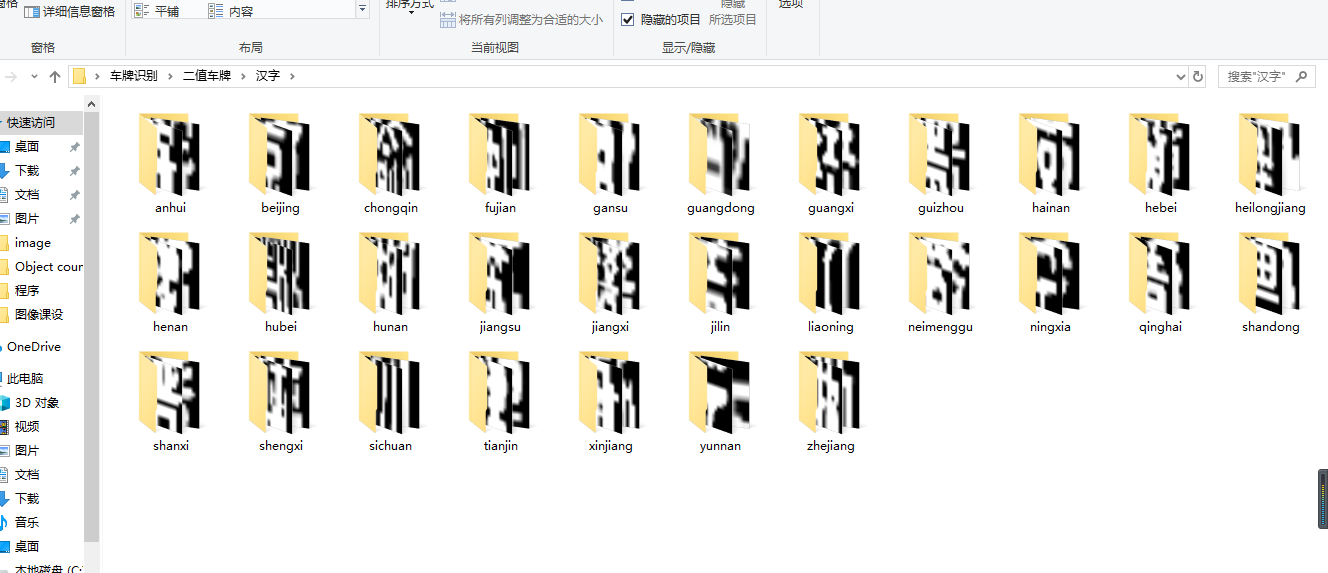Select the henan folder icon
The image size is (1328, 573).
click(x=170, y=274)
